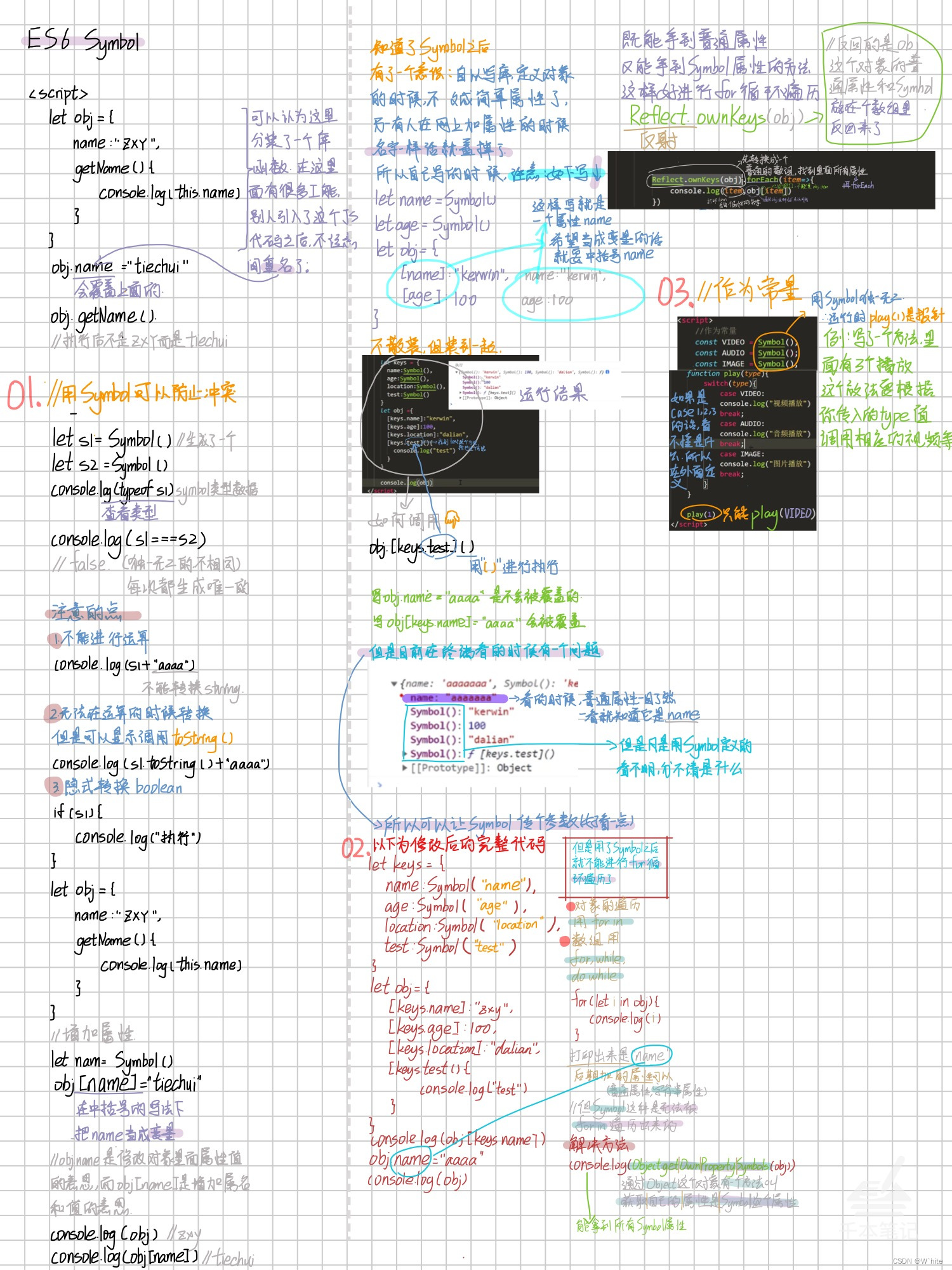
Task: Click "location: Symbol("location")" red code line
Action: [x=472, y=926]
